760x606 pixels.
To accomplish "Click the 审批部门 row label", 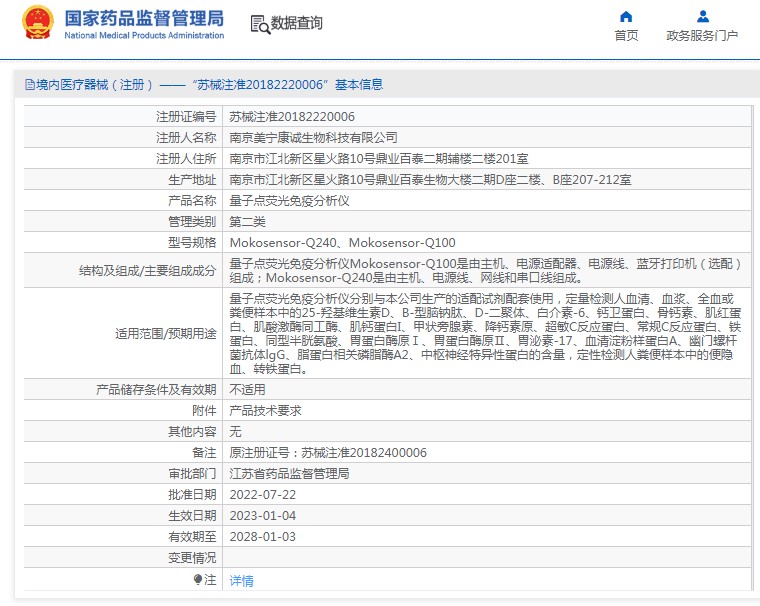I will pyautogui.click(x=192, y=474).
